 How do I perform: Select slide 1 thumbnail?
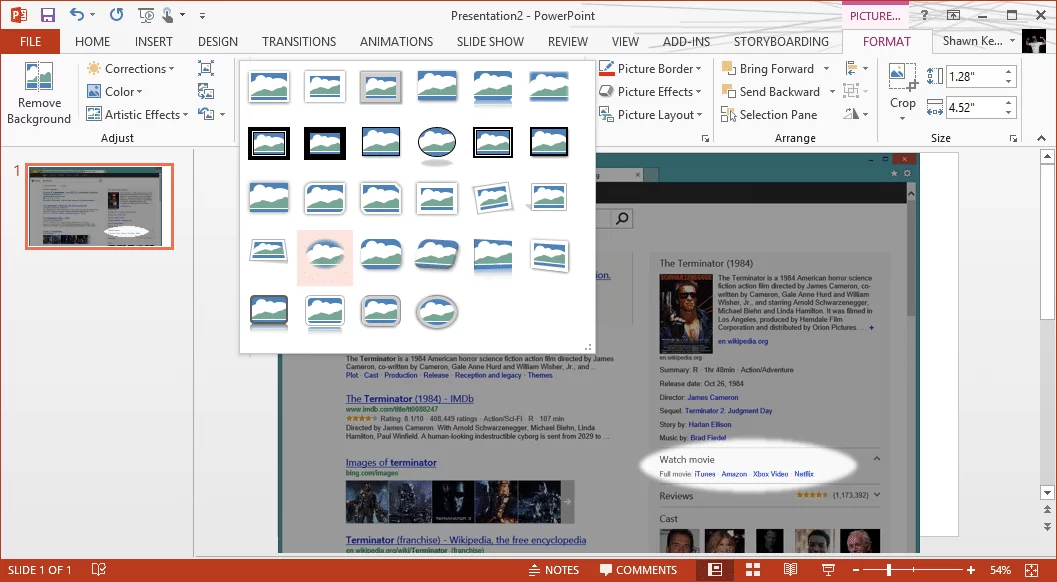(x=100, y=206)
